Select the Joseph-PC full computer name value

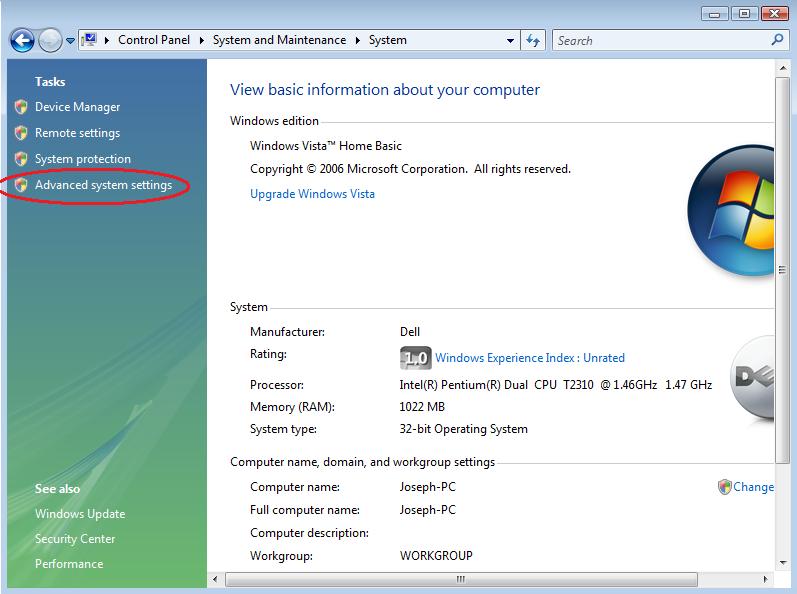tap(427, 510)
